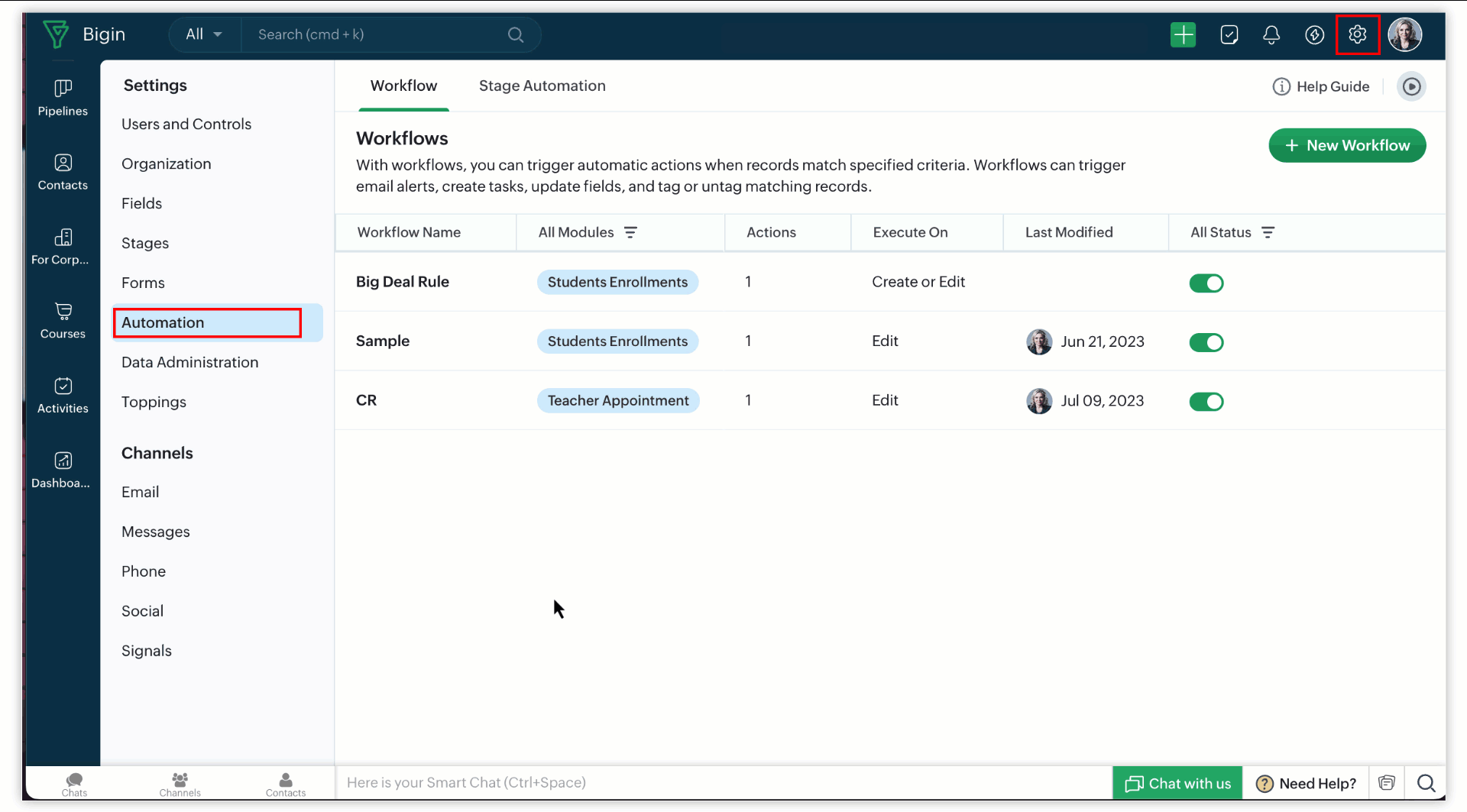Open Organization settings
Screen dimensions: 1467x812
[166, 163]
